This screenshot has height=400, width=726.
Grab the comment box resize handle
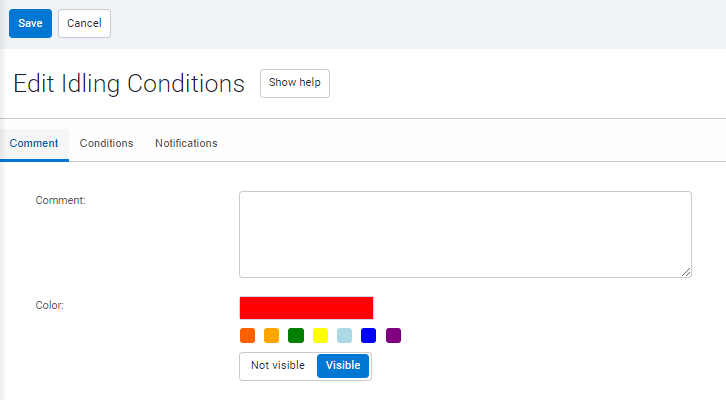(686, 272)
